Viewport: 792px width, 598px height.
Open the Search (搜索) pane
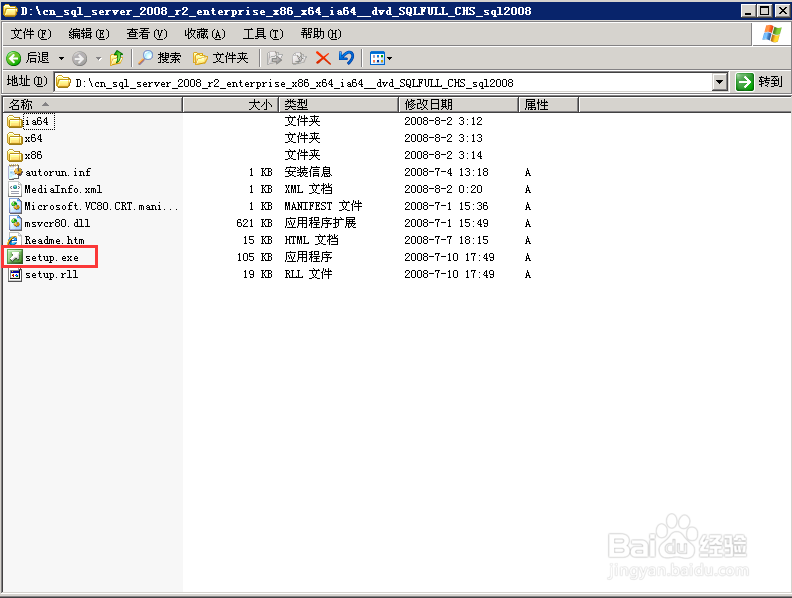click(x=160, y=58)
